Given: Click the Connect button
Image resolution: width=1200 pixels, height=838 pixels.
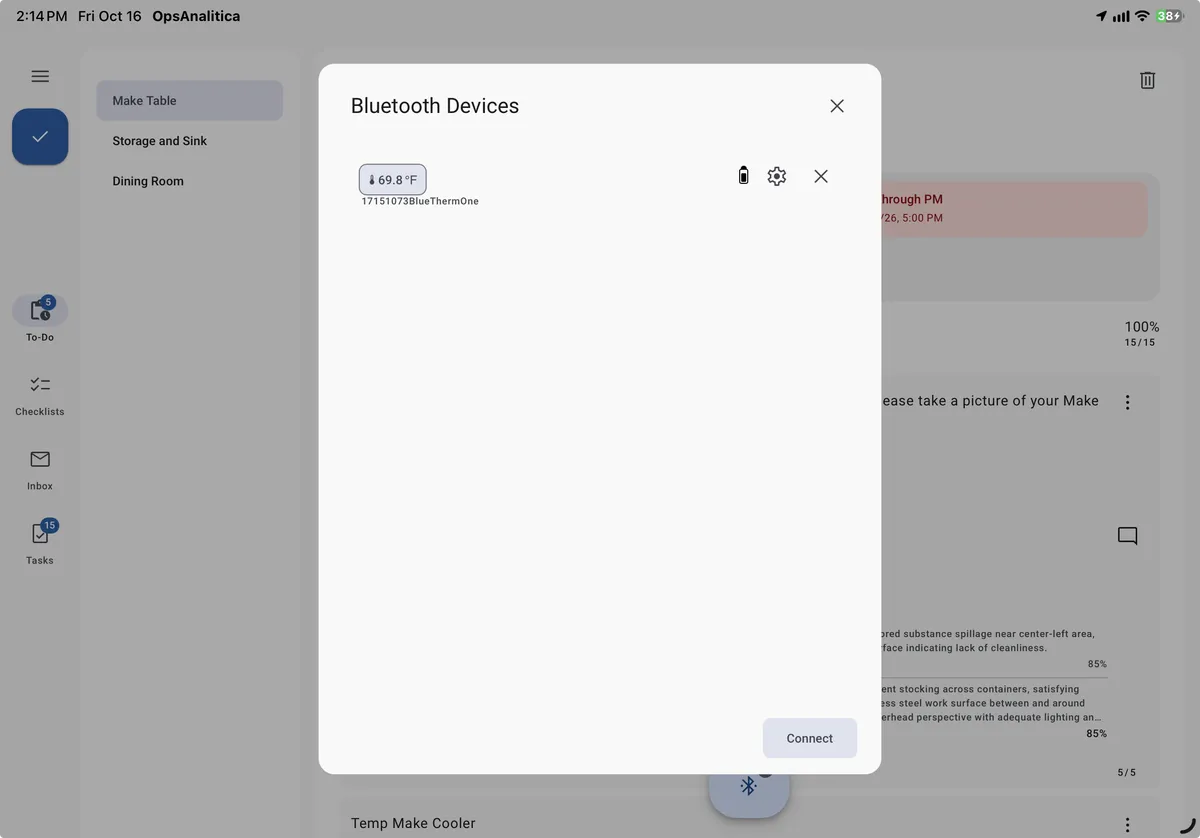Looking at the screenshot, I should (810, 738).
